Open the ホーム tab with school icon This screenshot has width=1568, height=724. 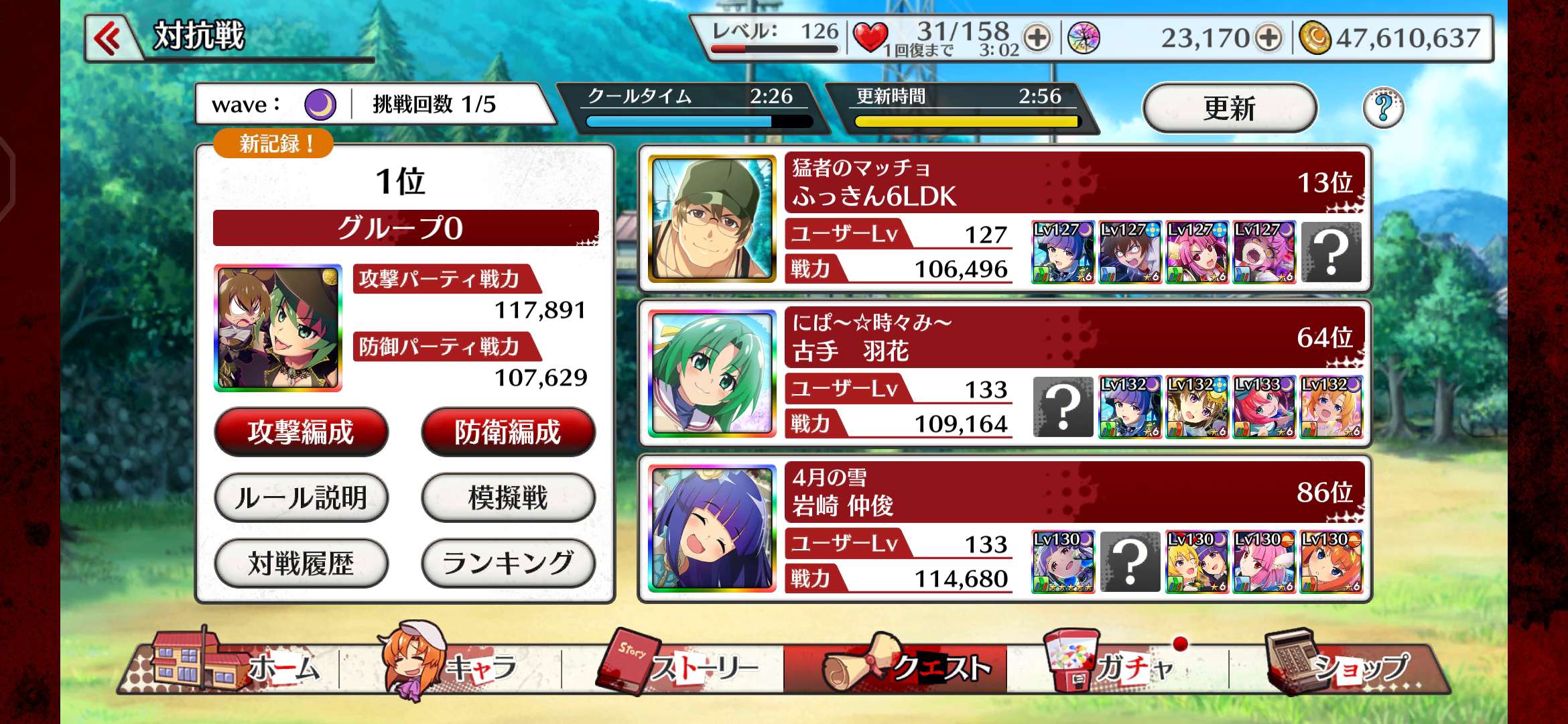click(231, 664)
